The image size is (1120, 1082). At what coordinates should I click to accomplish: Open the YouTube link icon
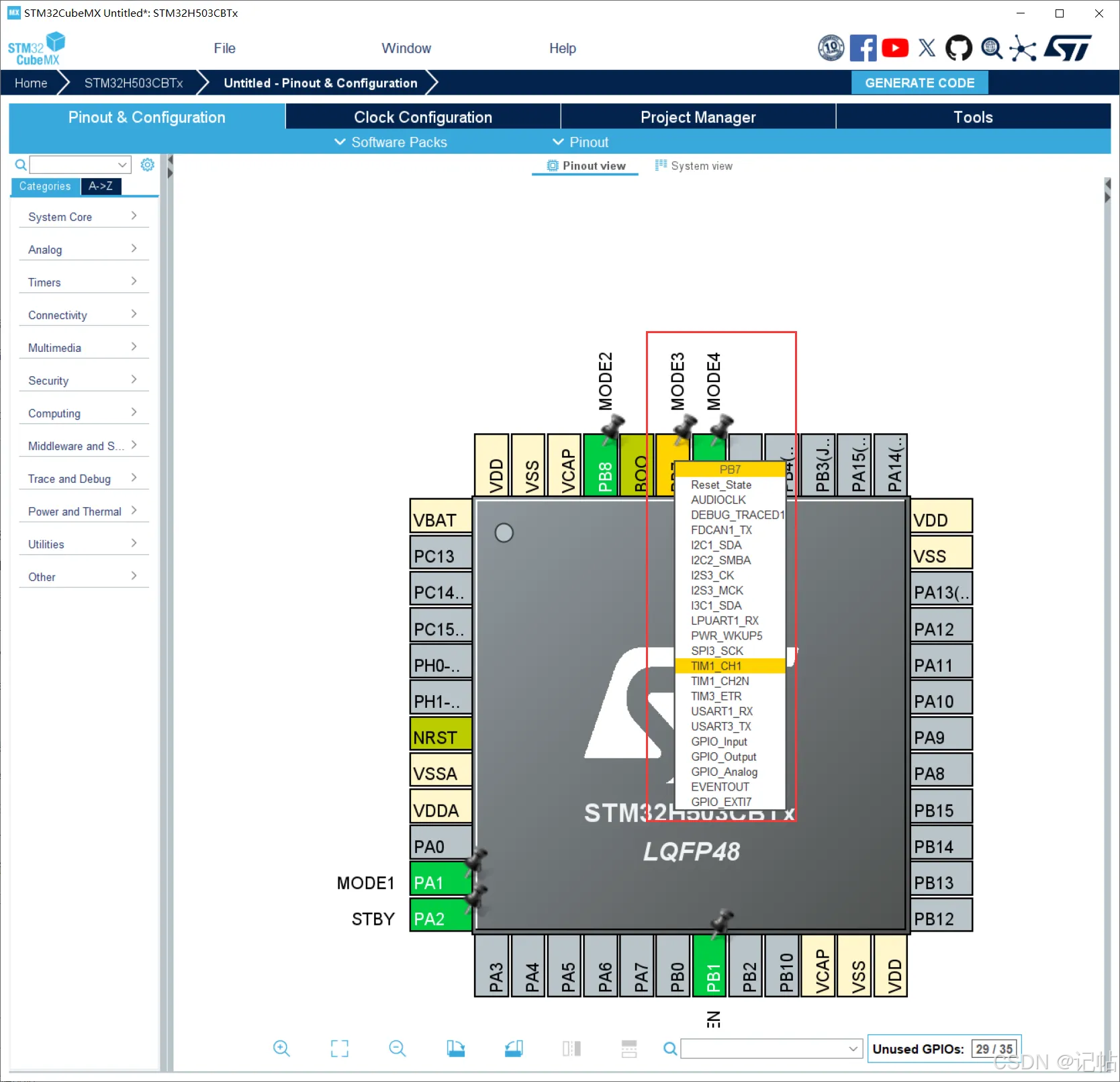pos(895,48)
